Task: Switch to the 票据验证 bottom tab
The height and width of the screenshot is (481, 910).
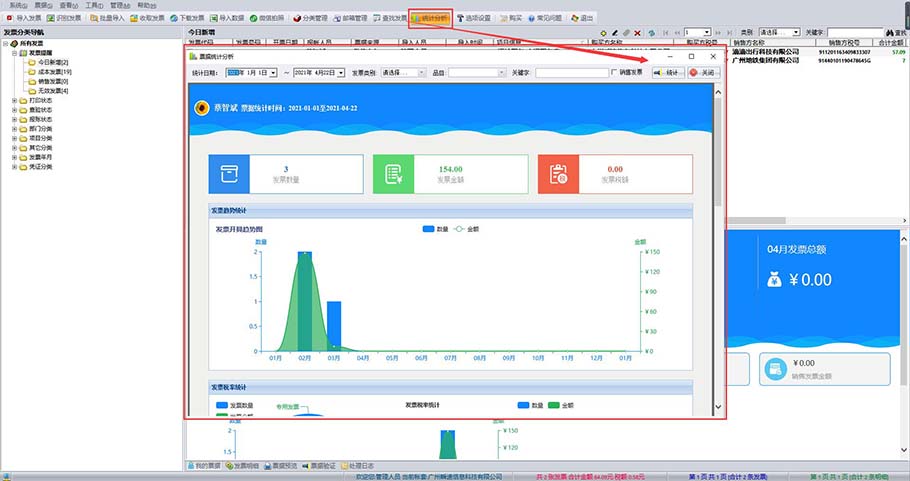Action: point(319,466)
